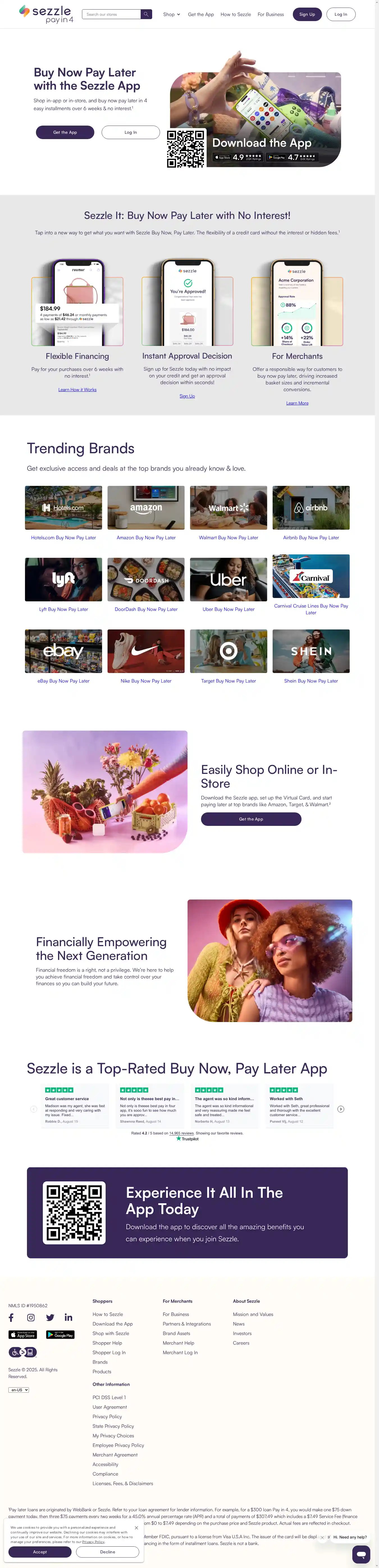Open the How to Sezzle nav item
Viewport: 379px width, 1568px height.
coord(236,14)
